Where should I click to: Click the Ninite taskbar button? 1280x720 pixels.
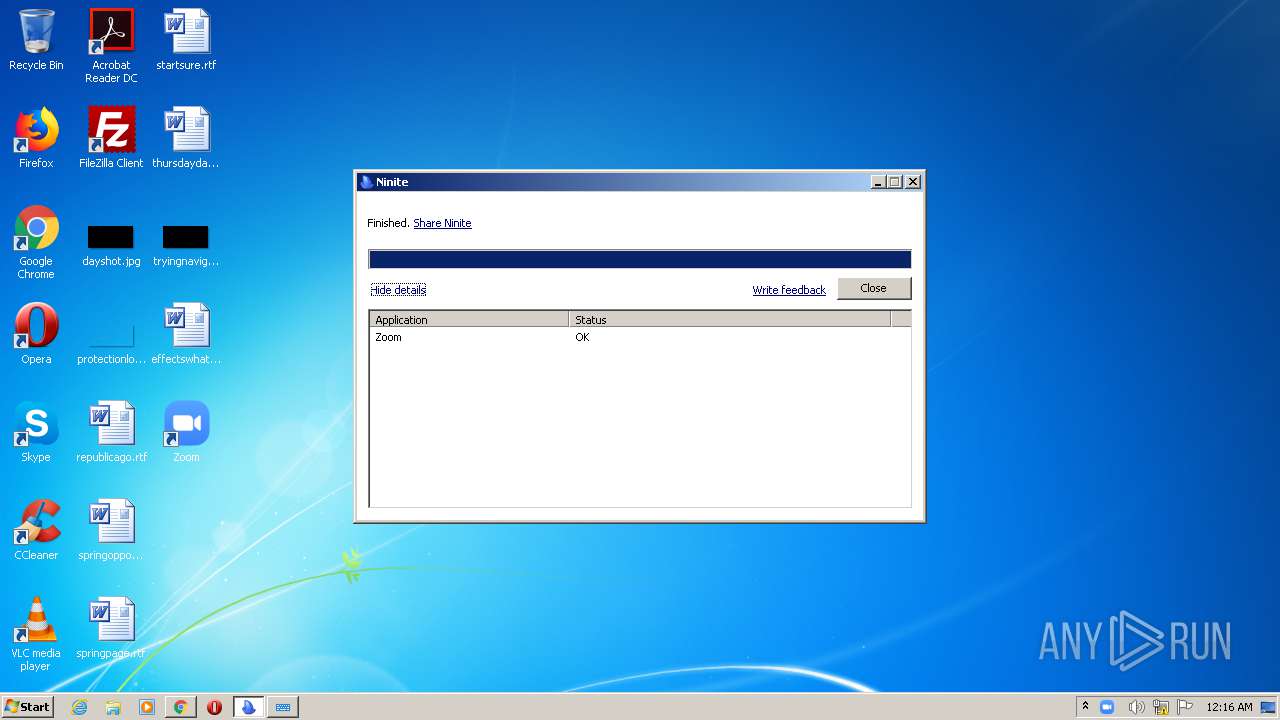249,707
